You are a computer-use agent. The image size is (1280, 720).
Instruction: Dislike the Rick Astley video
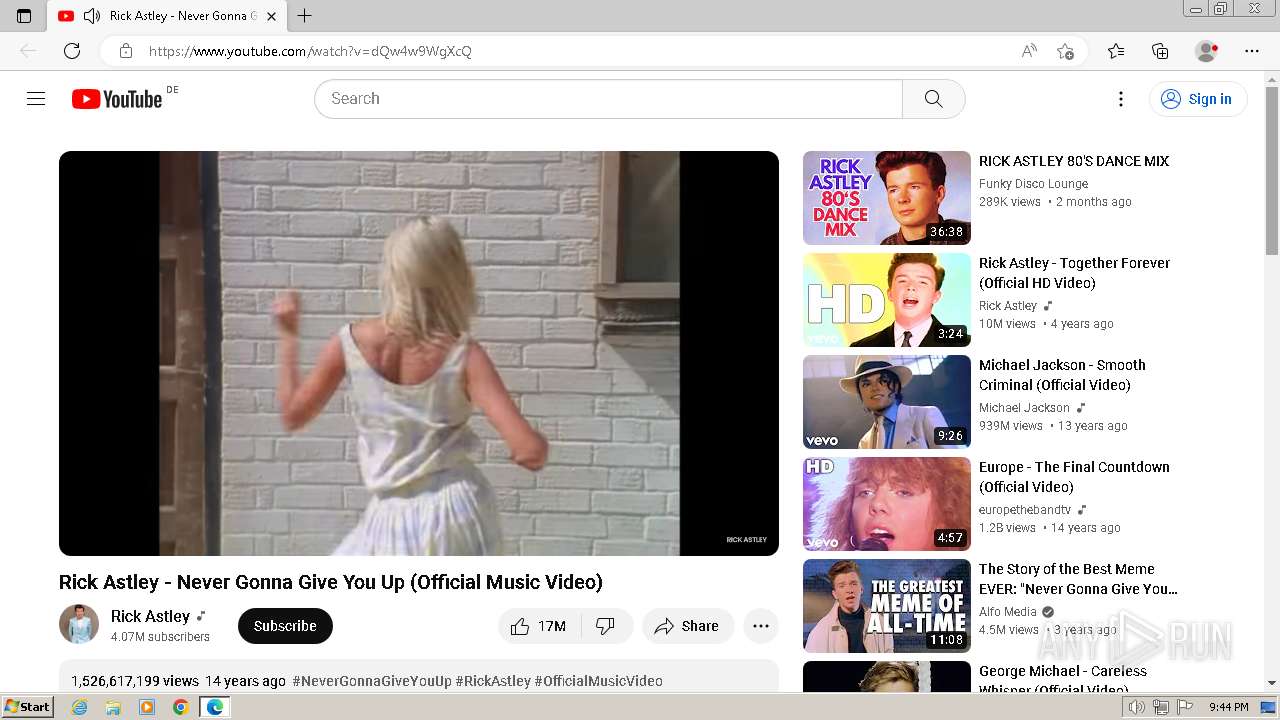click(606, 626)
